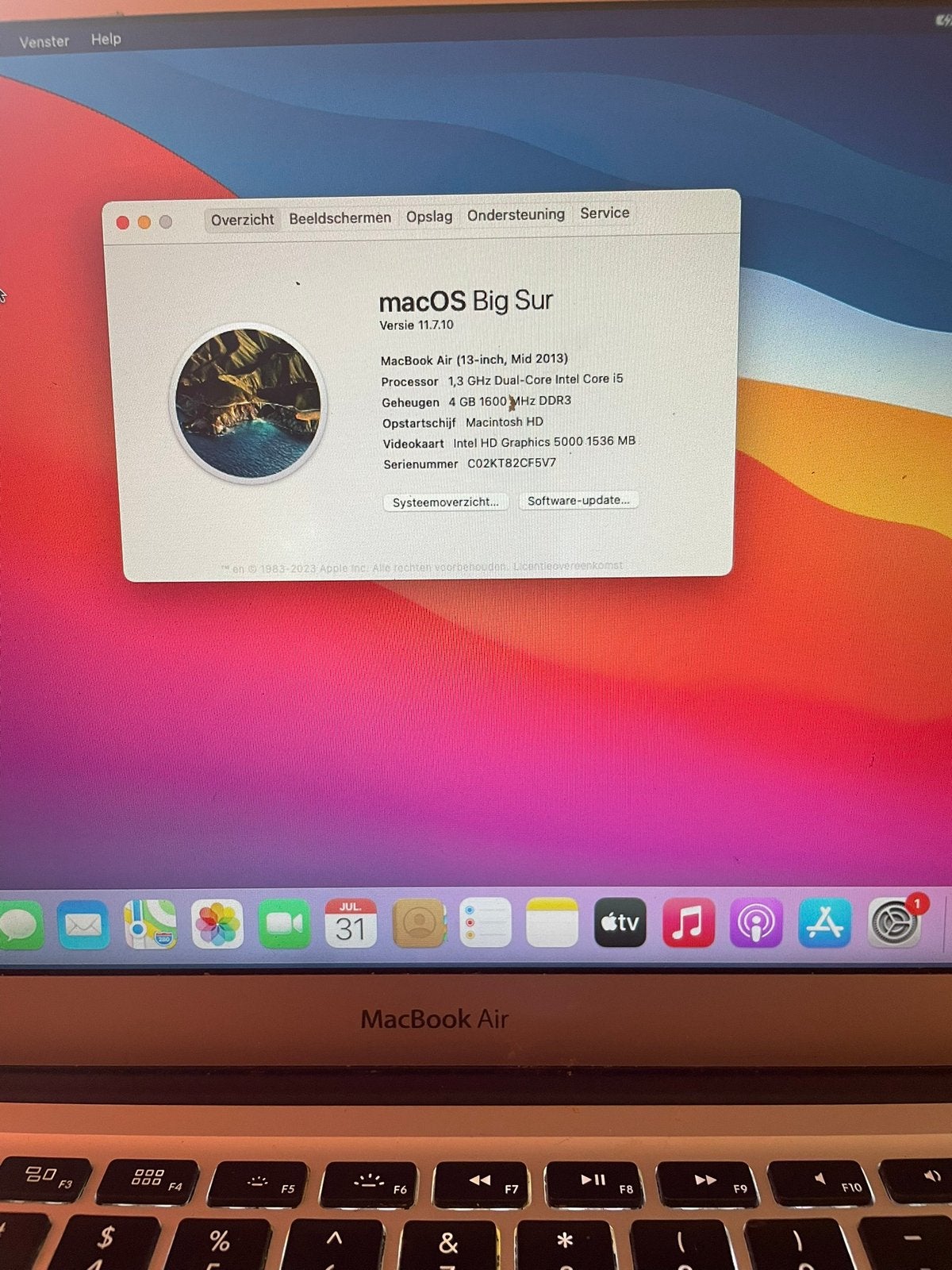Open System Preferences with the red badge

[895, 922]
